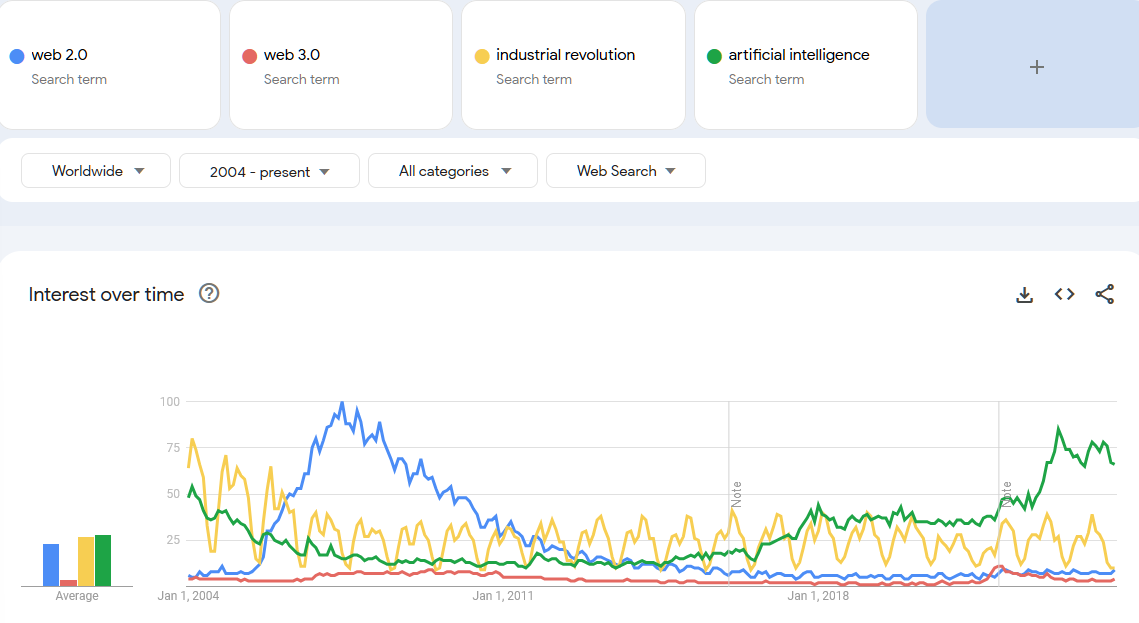Edit the web 3.0 search term
Viewport: 1139px width, 623px height.
292,55
